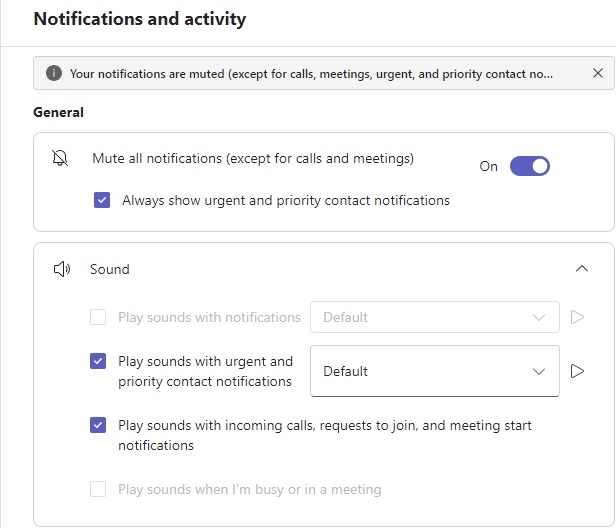Uncheck Play sounds with incoming calls
This screenshot has height=528, width=616.
coord(98,425)
